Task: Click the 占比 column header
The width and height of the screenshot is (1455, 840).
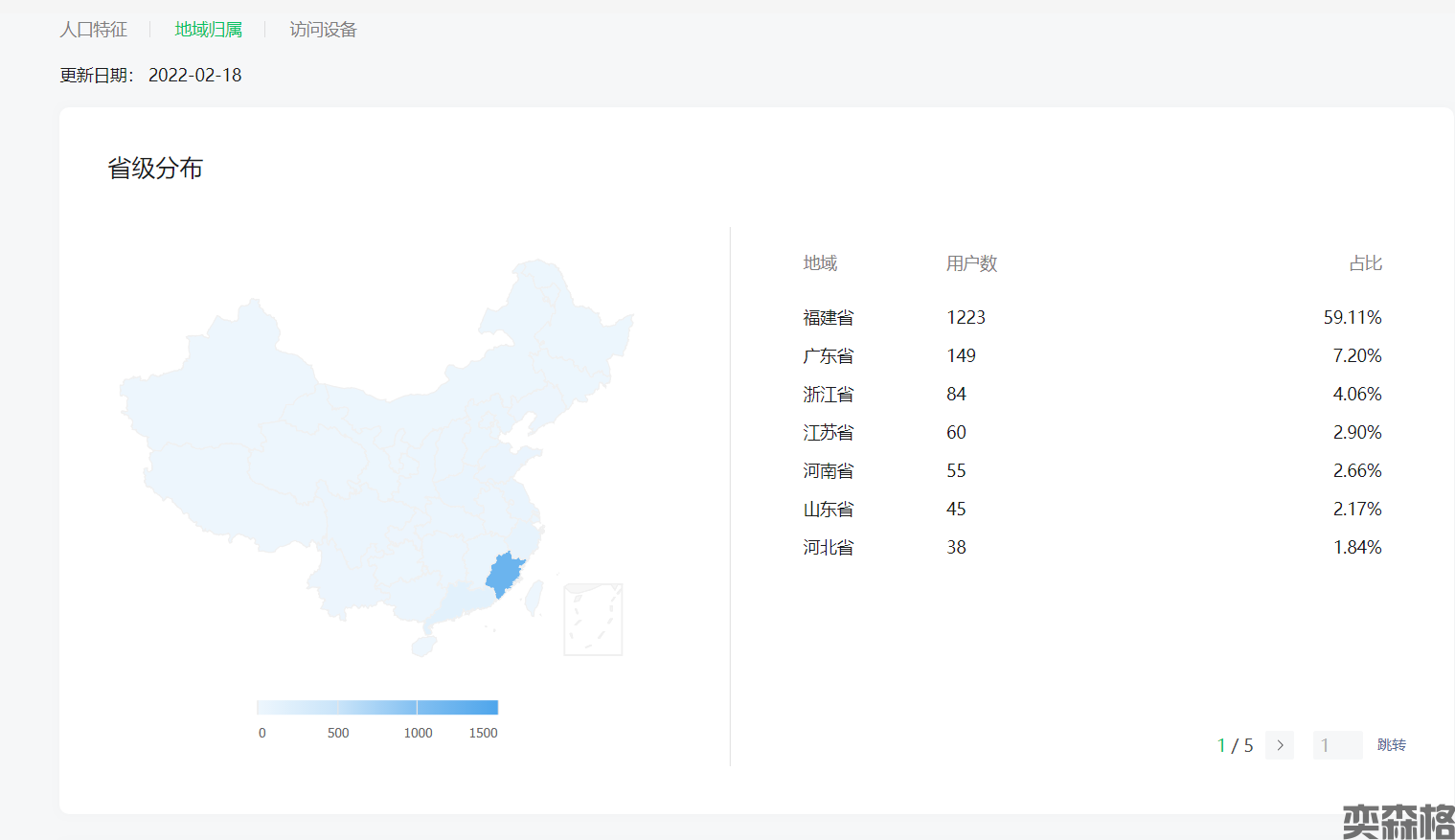Action: [x=1365, y=263]
